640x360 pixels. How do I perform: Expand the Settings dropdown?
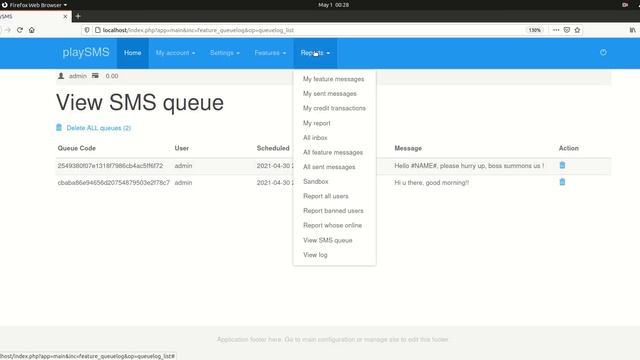click(x=224, y=53)
